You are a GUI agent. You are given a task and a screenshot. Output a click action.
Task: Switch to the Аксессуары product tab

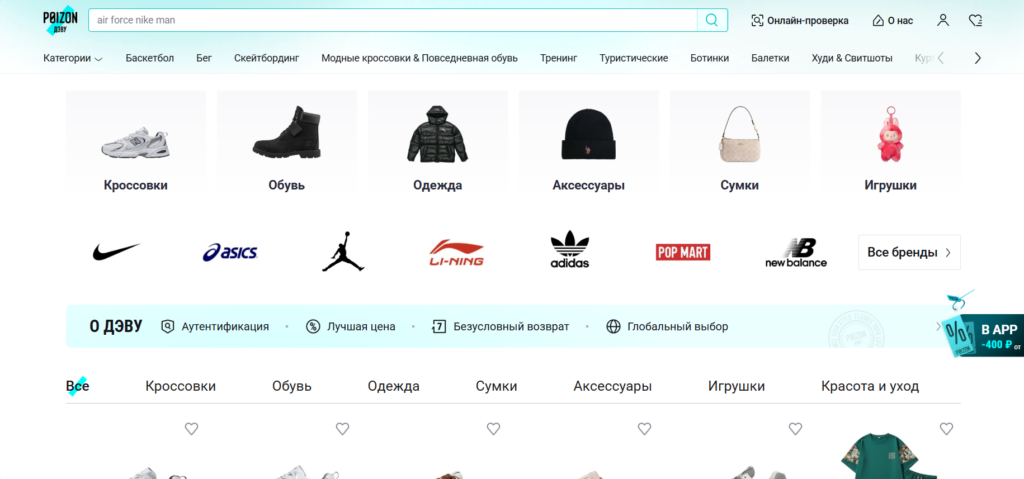click(613, 386)
